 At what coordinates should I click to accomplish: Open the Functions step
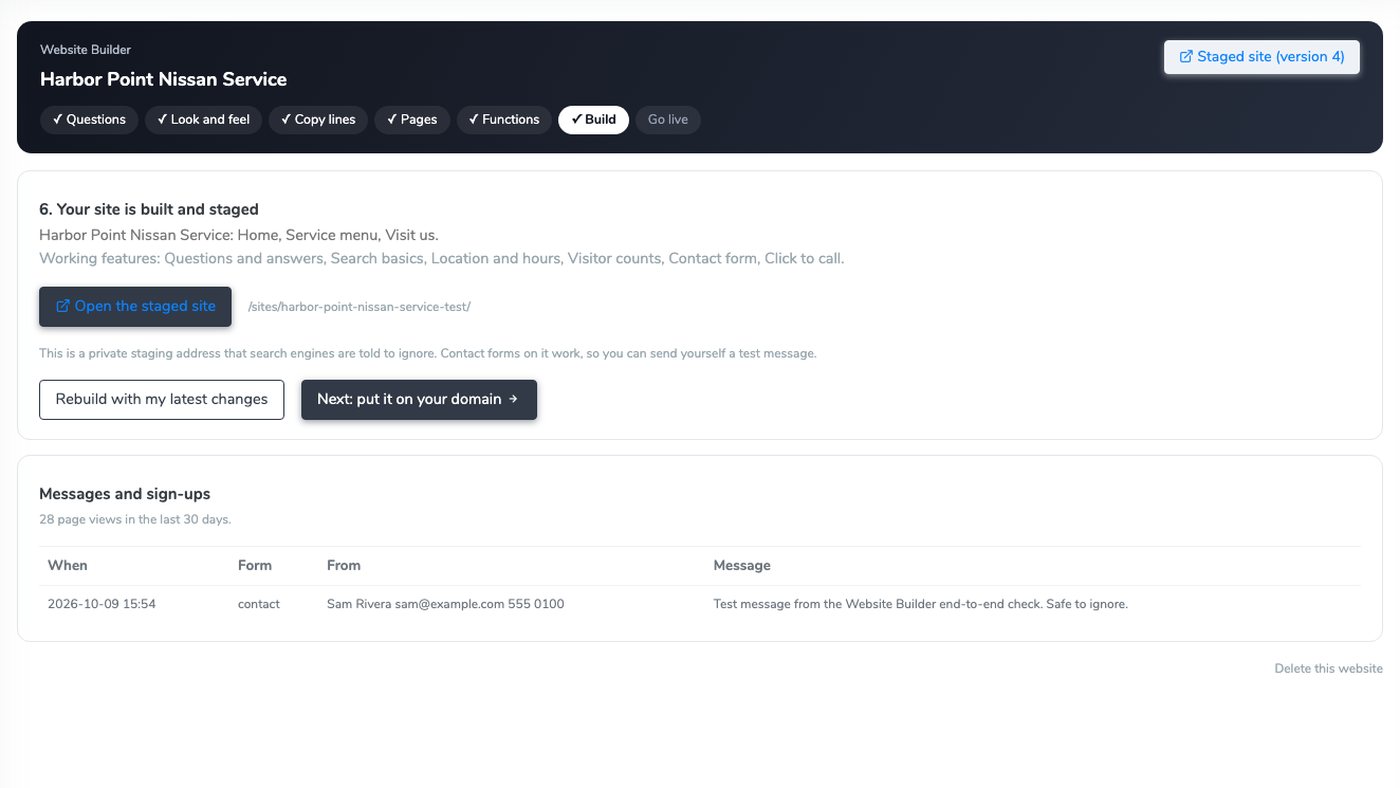[504, 120]
